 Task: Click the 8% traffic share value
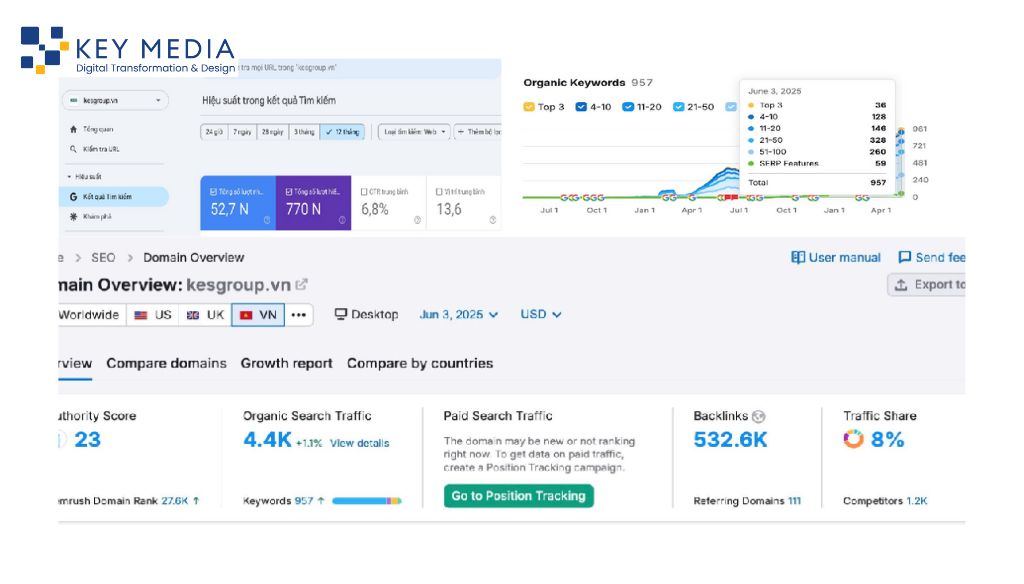click(888, 440)
